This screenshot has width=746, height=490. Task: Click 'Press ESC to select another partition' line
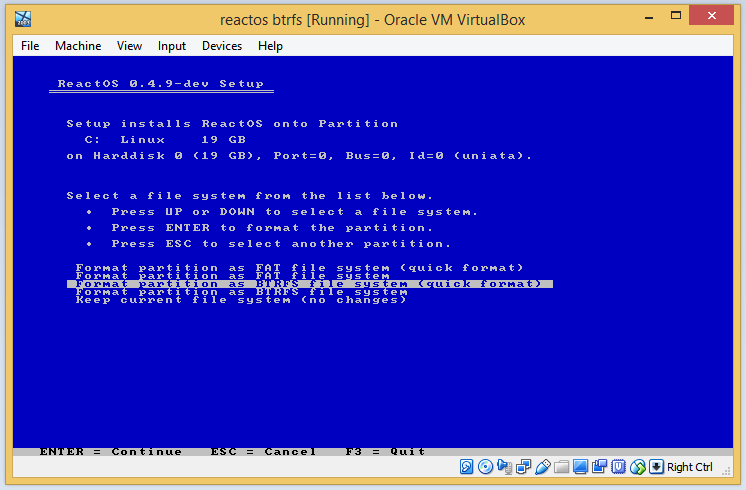281,244
